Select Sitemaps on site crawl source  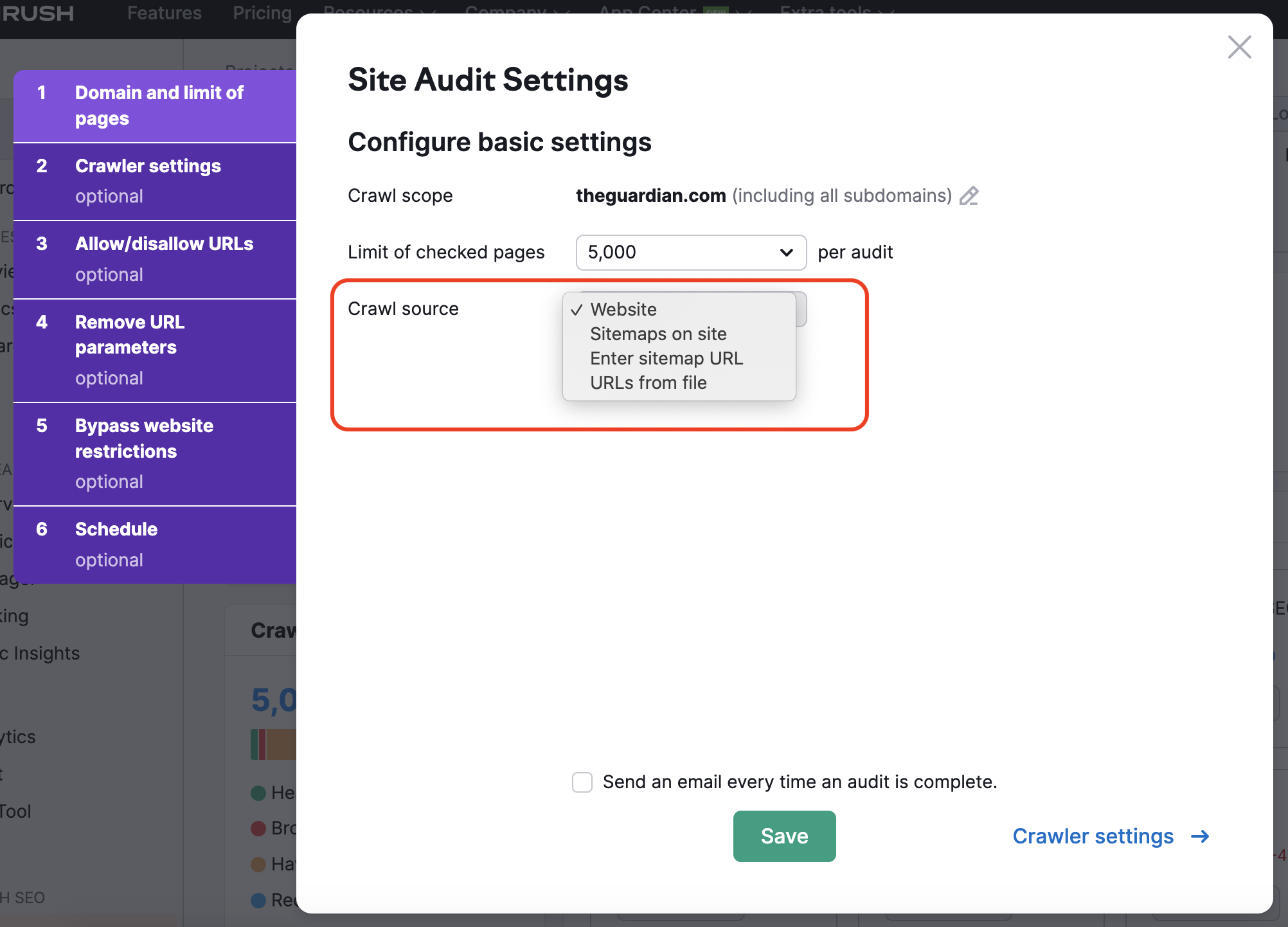[658, 334]
